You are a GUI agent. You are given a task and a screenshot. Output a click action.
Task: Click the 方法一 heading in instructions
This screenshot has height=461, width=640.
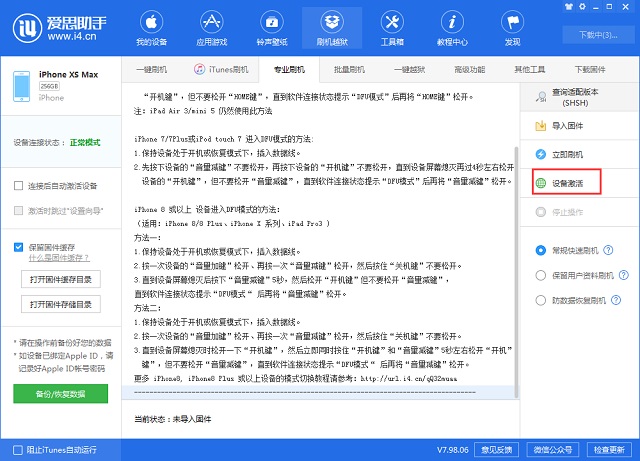[147, 238]
